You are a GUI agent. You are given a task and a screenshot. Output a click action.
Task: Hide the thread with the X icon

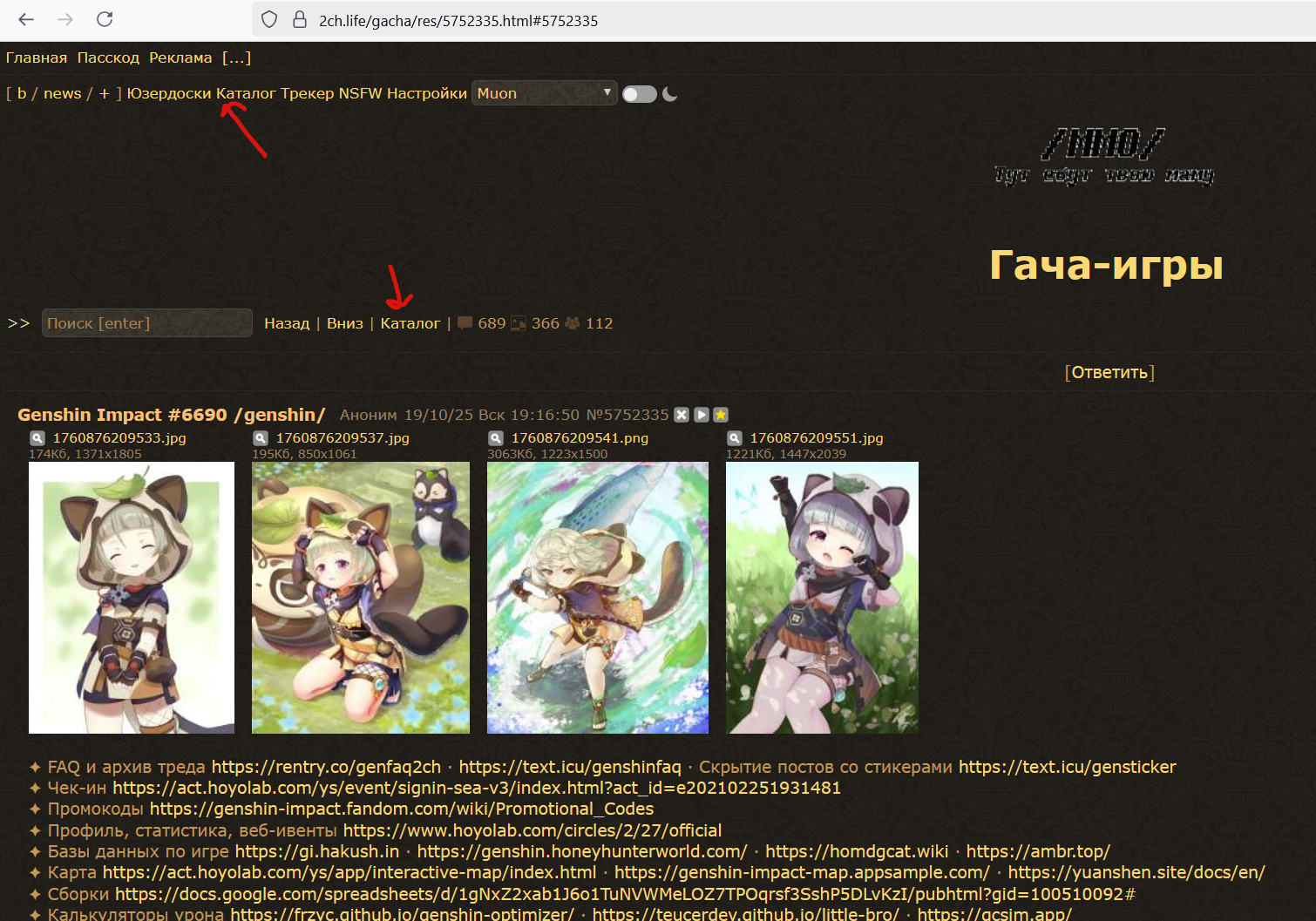[682, 415]
